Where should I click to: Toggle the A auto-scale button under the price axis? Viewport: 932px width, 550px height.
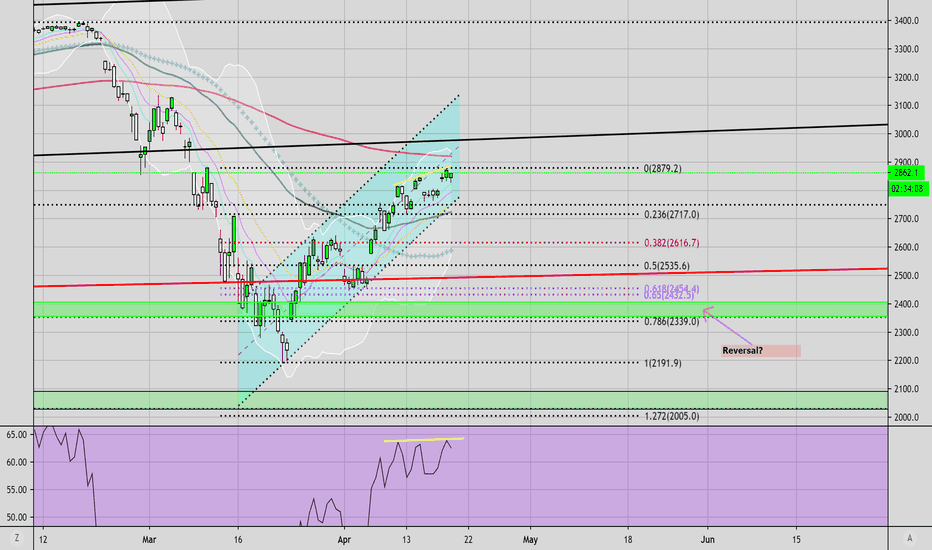point(909,538)
